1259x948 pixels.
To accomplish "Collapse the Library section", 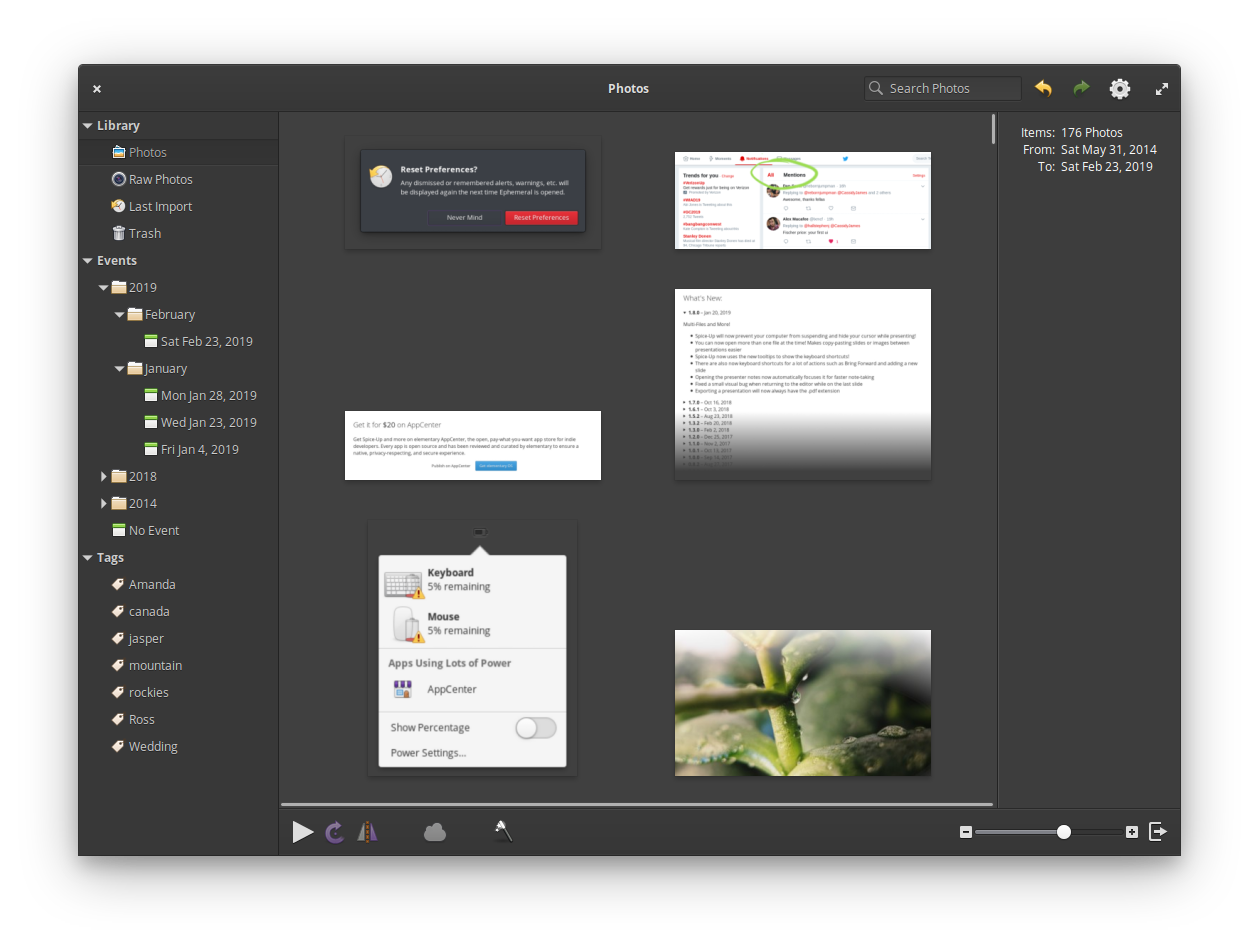I will pyautogui.click(x=87, y=125).
